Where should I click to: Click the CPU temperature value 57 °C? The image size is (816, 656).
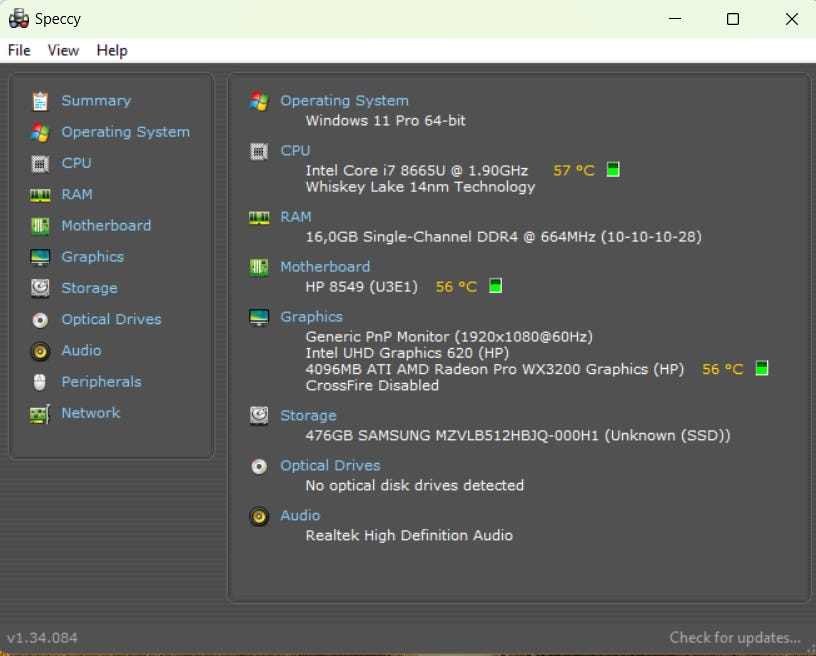[573, 171]
